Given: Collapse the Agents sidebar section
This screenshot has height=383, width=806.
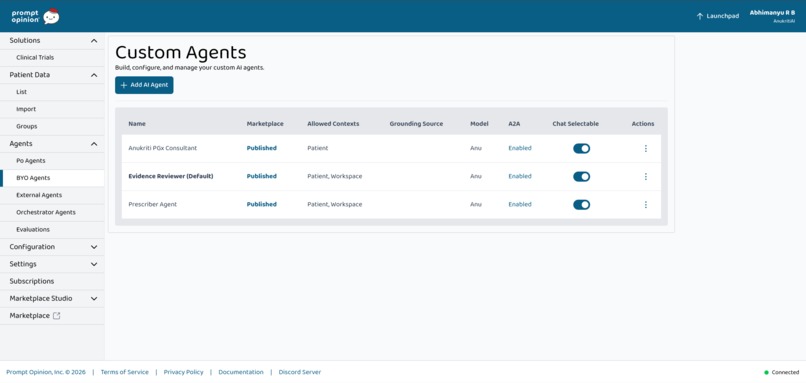Looking at the screenshot, I should tap(52, 144).
